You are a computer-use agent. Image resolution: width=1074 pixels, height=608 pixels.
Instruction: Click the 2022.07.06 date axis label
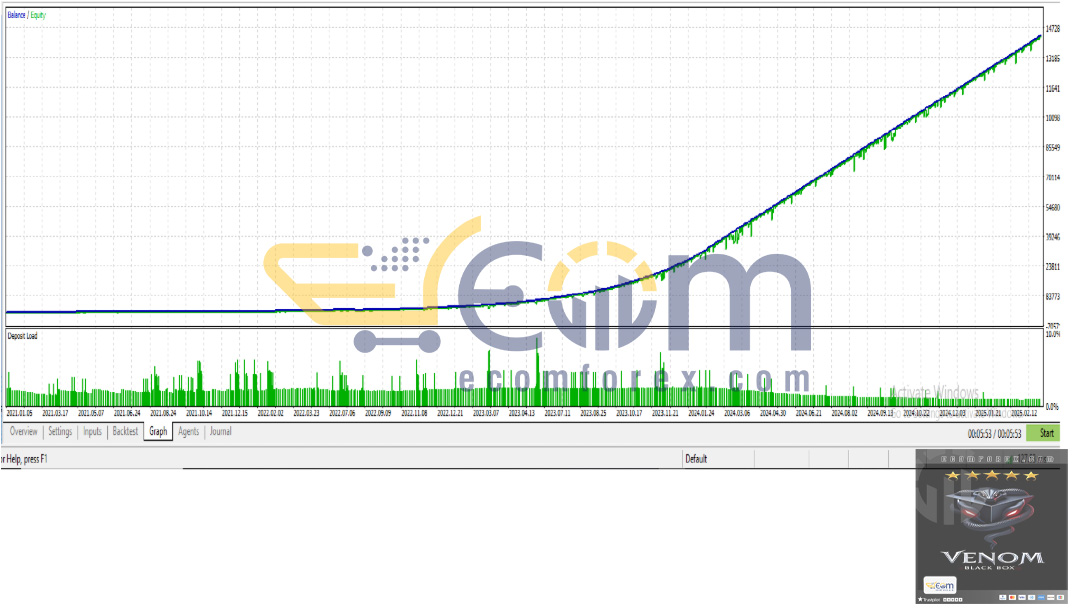tap(342, 414)
